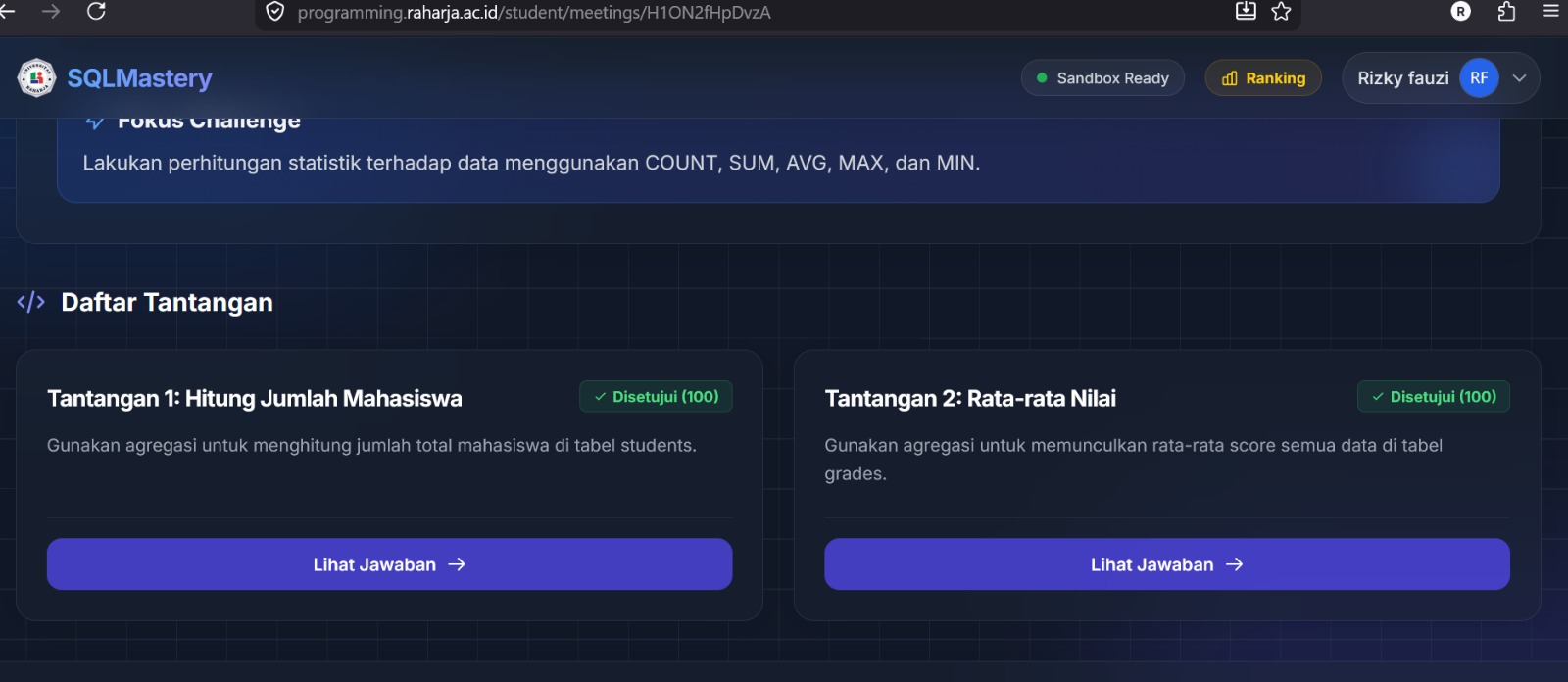Expand the Rizky fauzi account chevron
Image resolution: width=1568 pixels, height=682 pixels.
(1519, 78)
